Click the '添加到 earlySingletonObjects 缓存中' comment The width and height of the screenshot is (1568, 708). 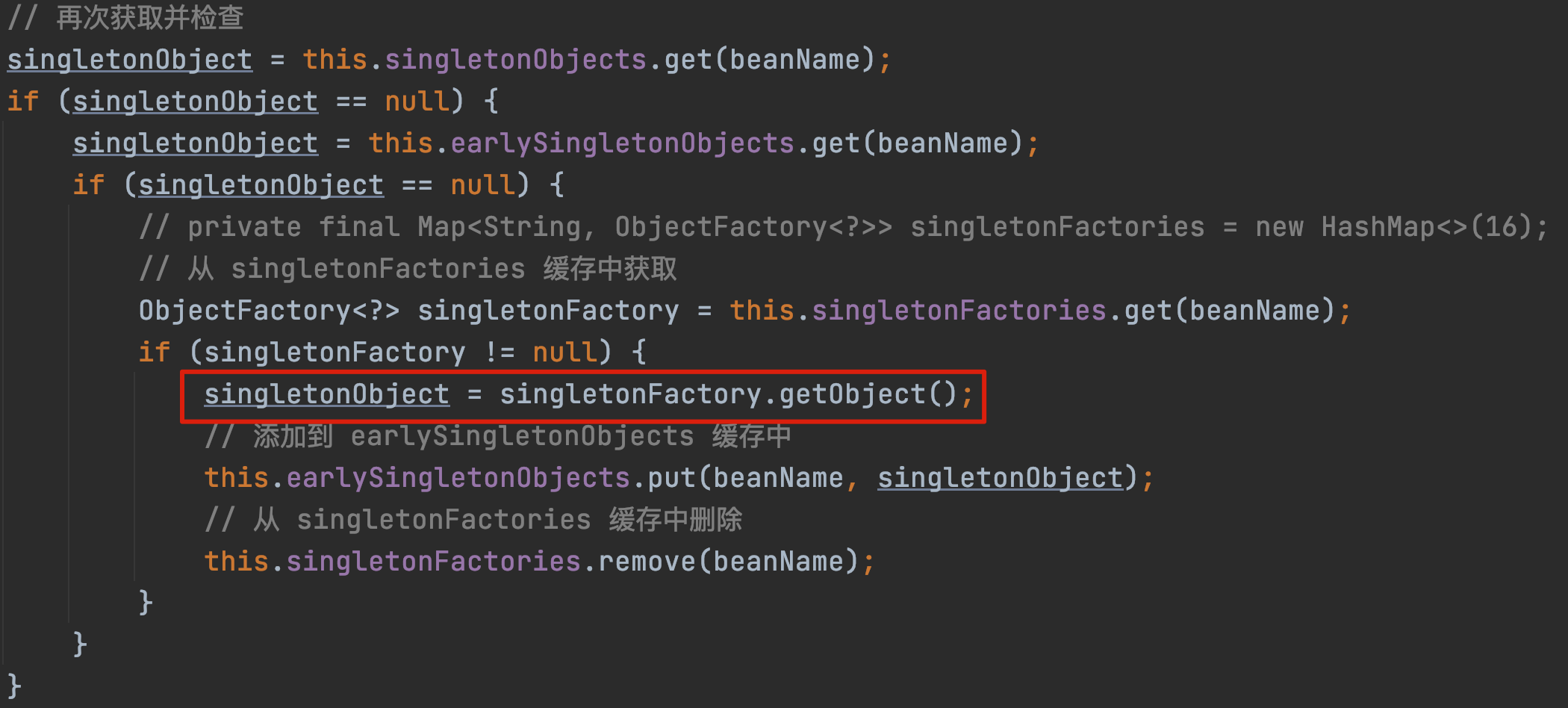click(498, 436)
